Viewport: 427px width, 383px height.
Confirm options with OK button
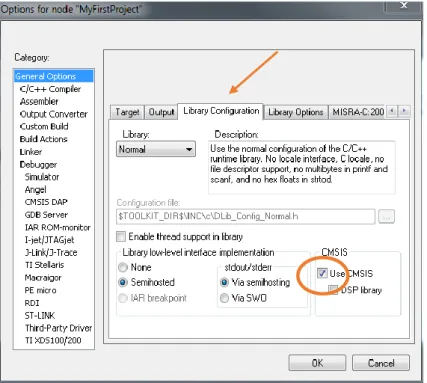pos(317,363)
